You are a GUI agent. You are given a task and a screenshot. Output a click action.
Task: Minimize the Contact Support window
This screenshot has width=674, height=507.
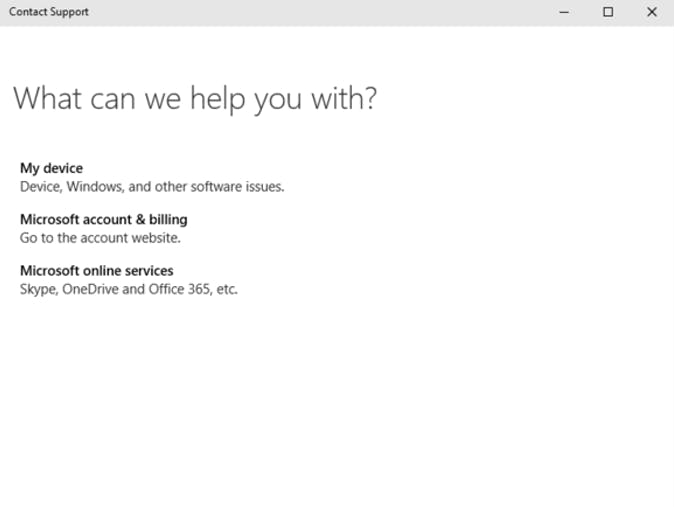click(564, 12)
